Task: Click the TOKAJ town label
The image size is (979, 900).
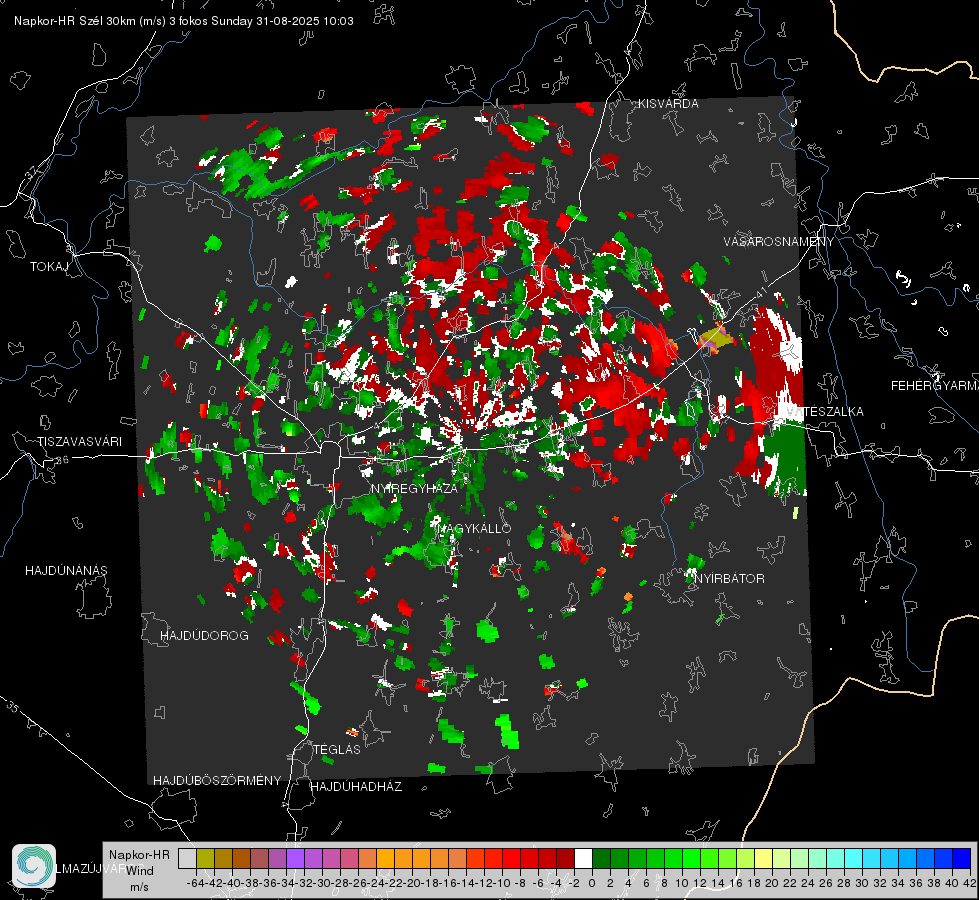Action: [x=49, y=267]
